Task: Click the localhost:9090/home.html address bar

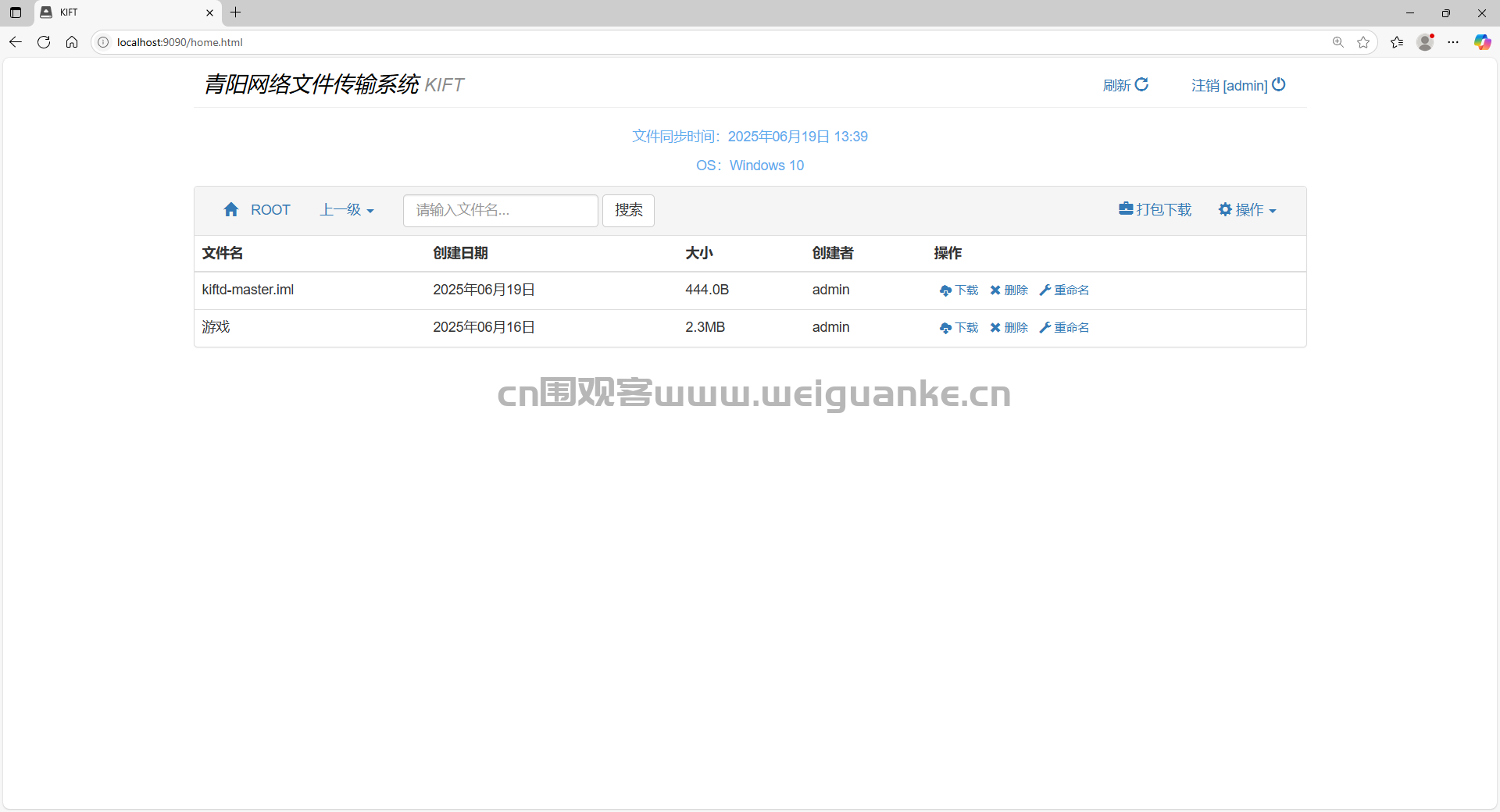Action: [x=180, y=42]
